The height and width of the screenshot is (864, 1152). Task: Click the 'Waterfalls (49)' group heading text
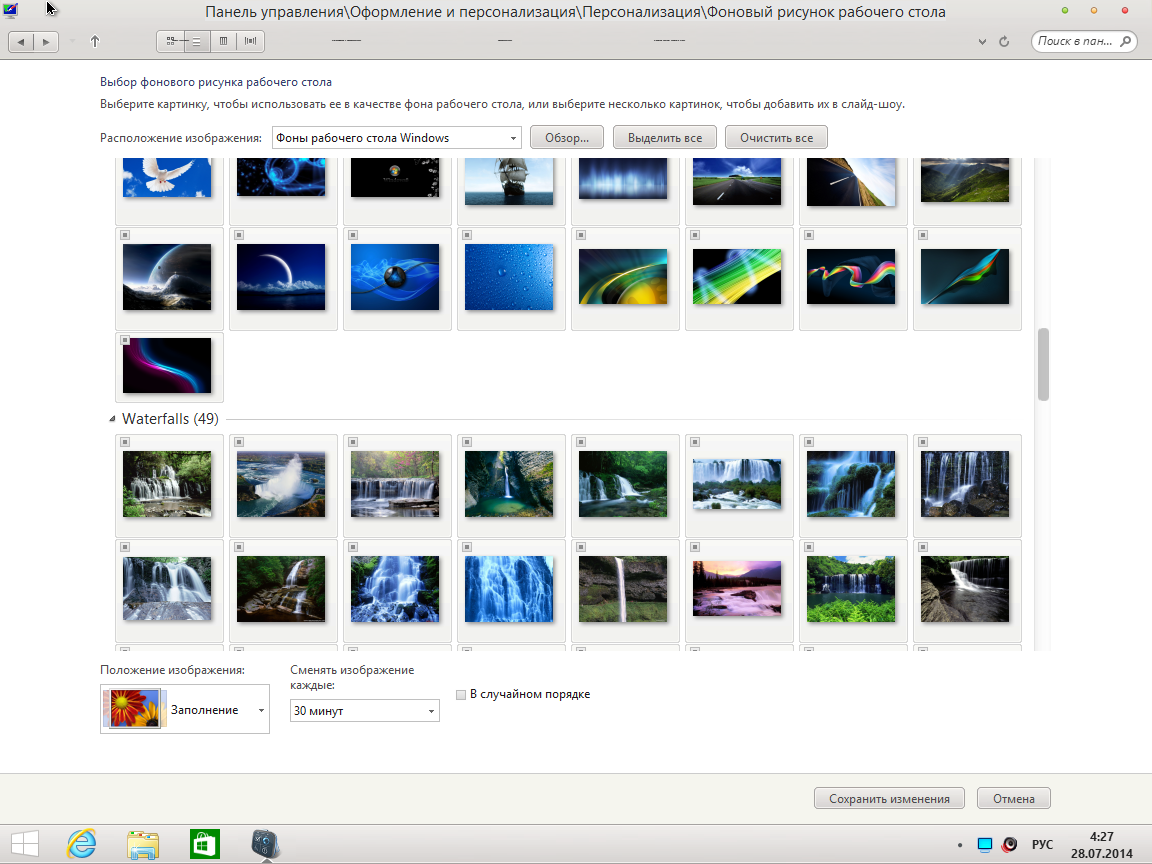pos(170,419)
